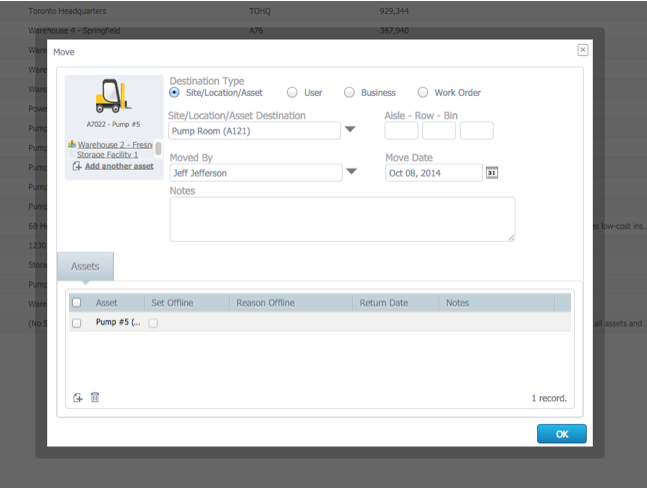Click the Row input box
This screenshot has height=488, width=647.
tap(439, 131)
